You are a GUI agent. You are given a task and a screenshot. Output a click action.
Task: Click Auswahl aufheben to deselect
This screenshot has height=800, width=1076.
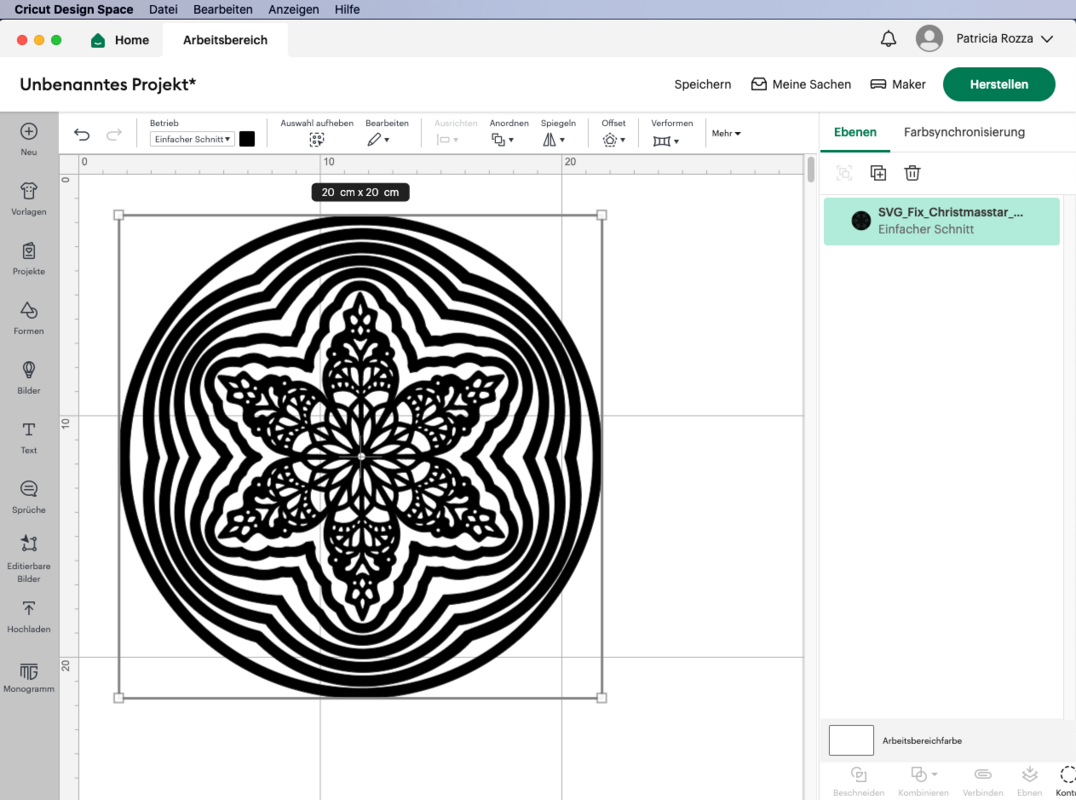click(x=317, y=140)
